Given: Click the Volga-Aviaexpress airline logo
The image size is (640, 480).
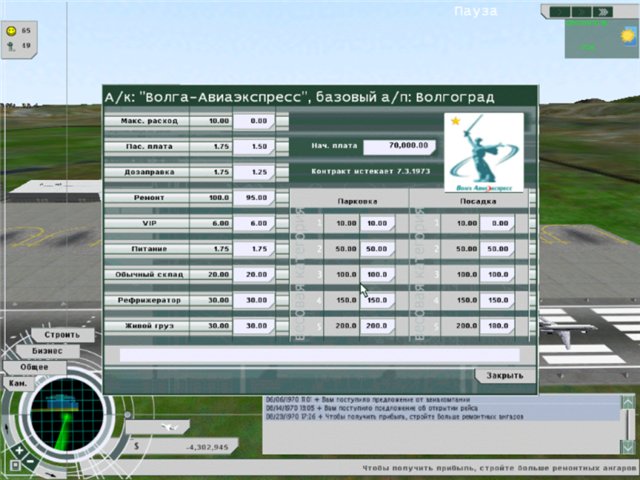Looking at the screenshot, I should (483, 151).
